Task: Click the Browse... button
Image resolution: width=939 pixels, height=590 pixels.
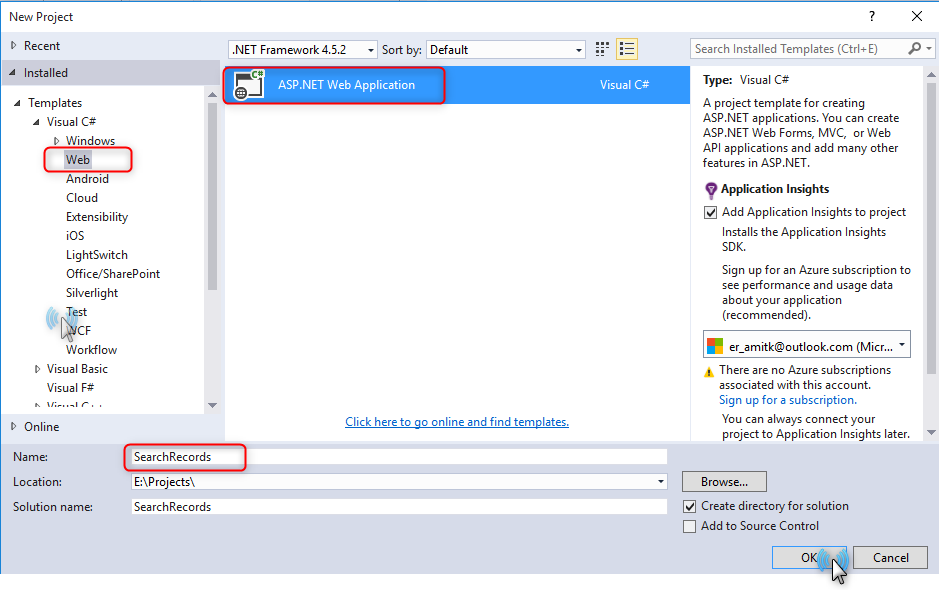Action: point(724,482)
